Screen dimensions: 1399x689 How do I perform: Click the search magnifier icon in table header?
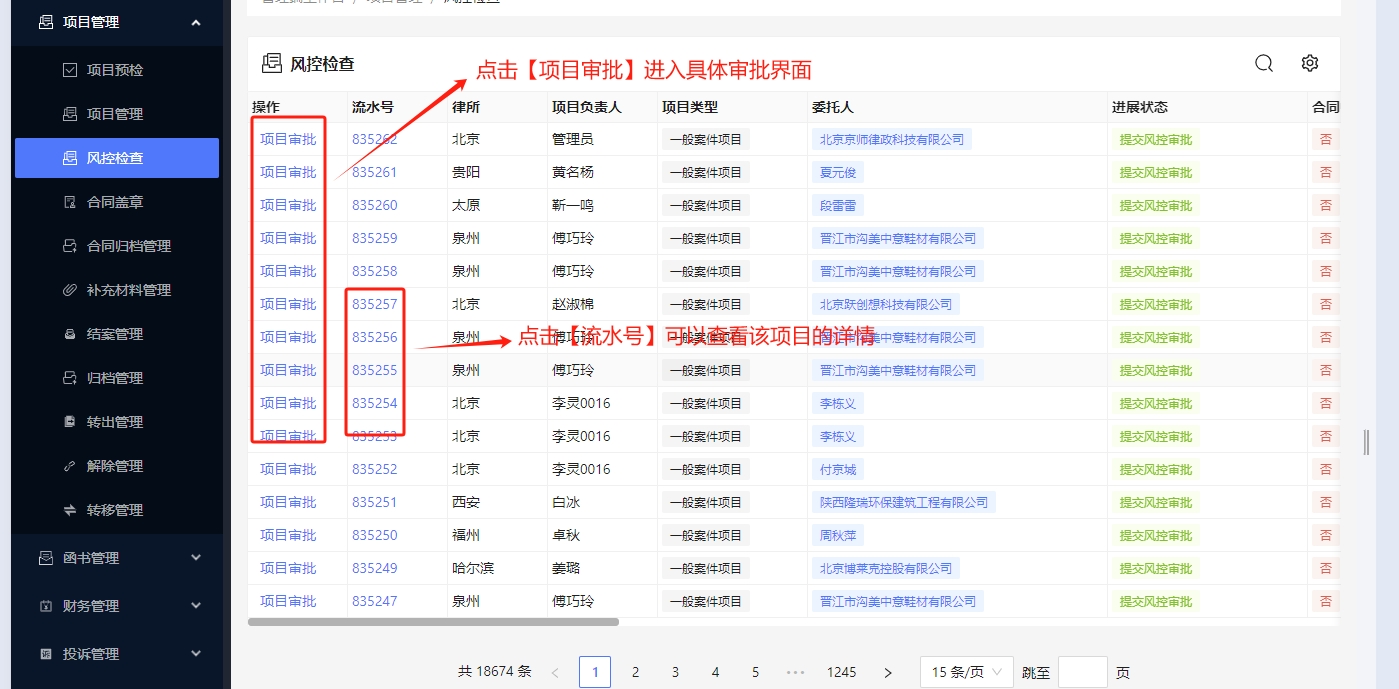[x=1264, y=64]
